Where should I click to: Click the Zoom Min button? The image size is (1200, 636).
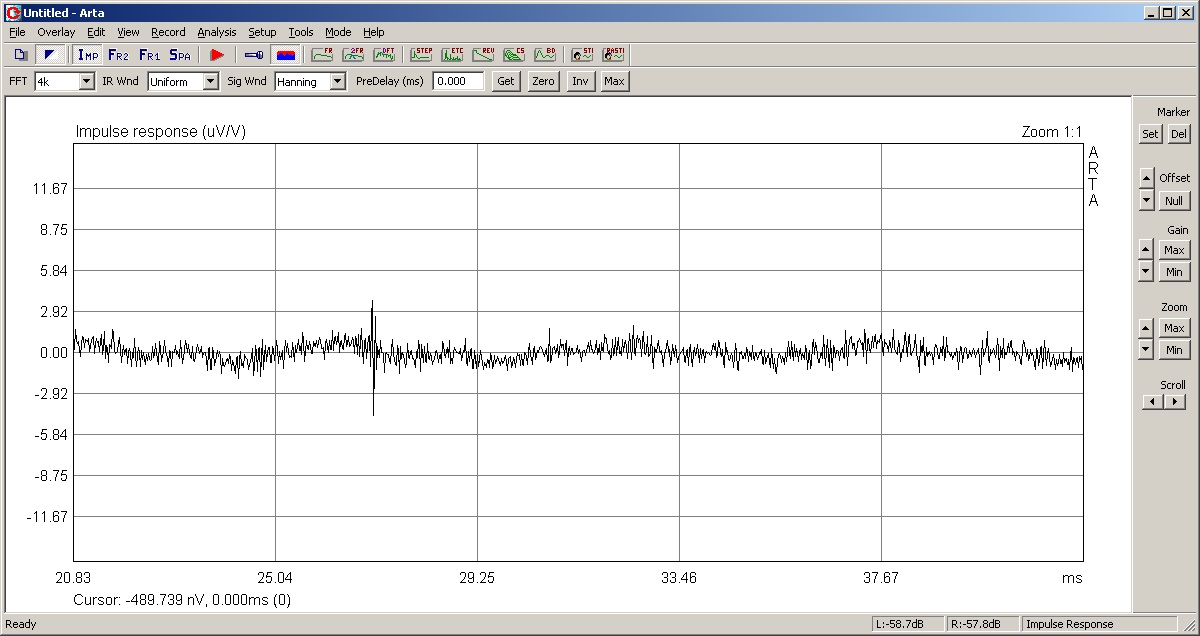click(x=1174, y=350)
